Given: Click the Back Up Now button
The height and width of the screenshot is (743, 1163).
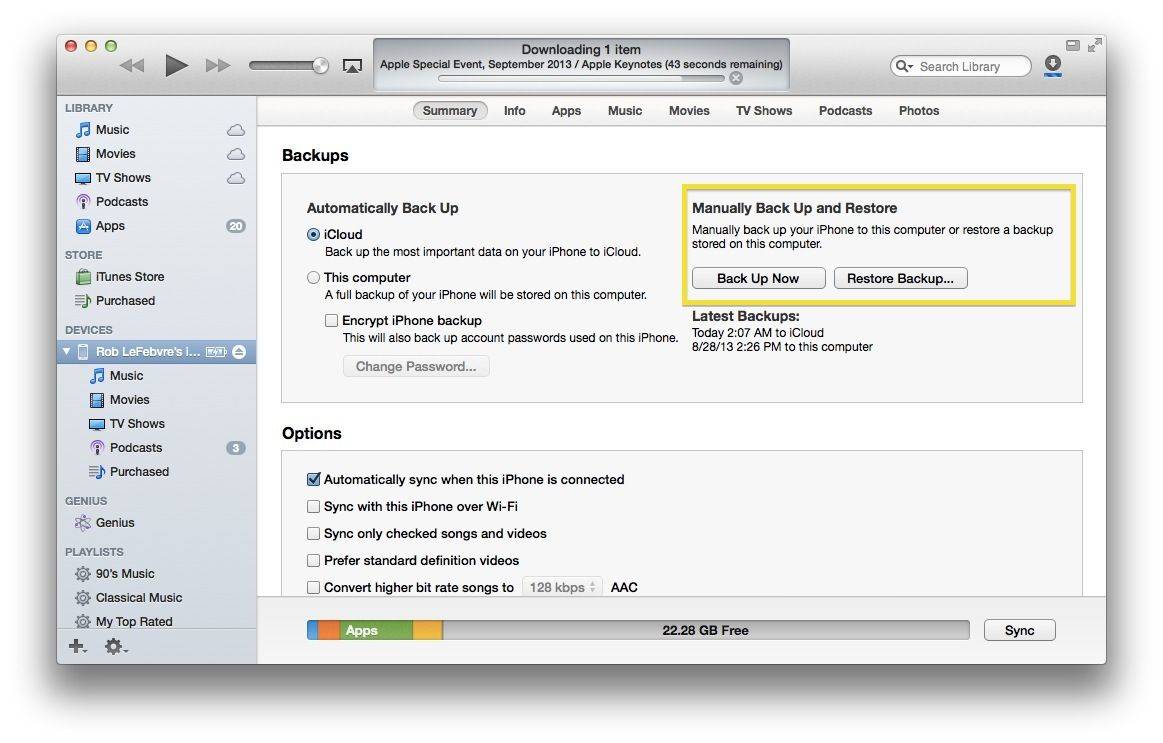Looking at the screenshot, I should point(757,278).
